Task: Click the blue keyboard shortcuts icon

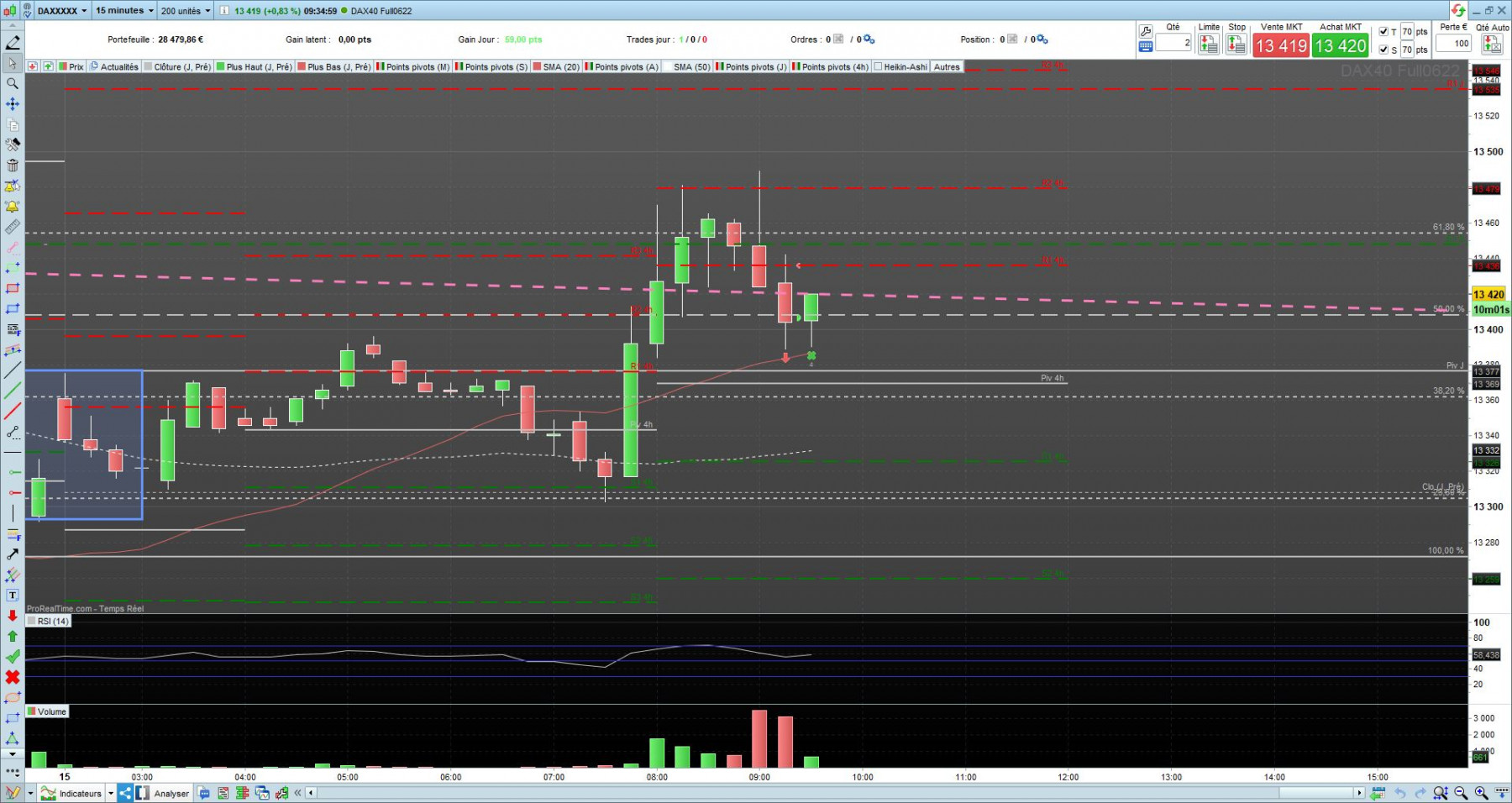Action: click(x=1145, y=47)
